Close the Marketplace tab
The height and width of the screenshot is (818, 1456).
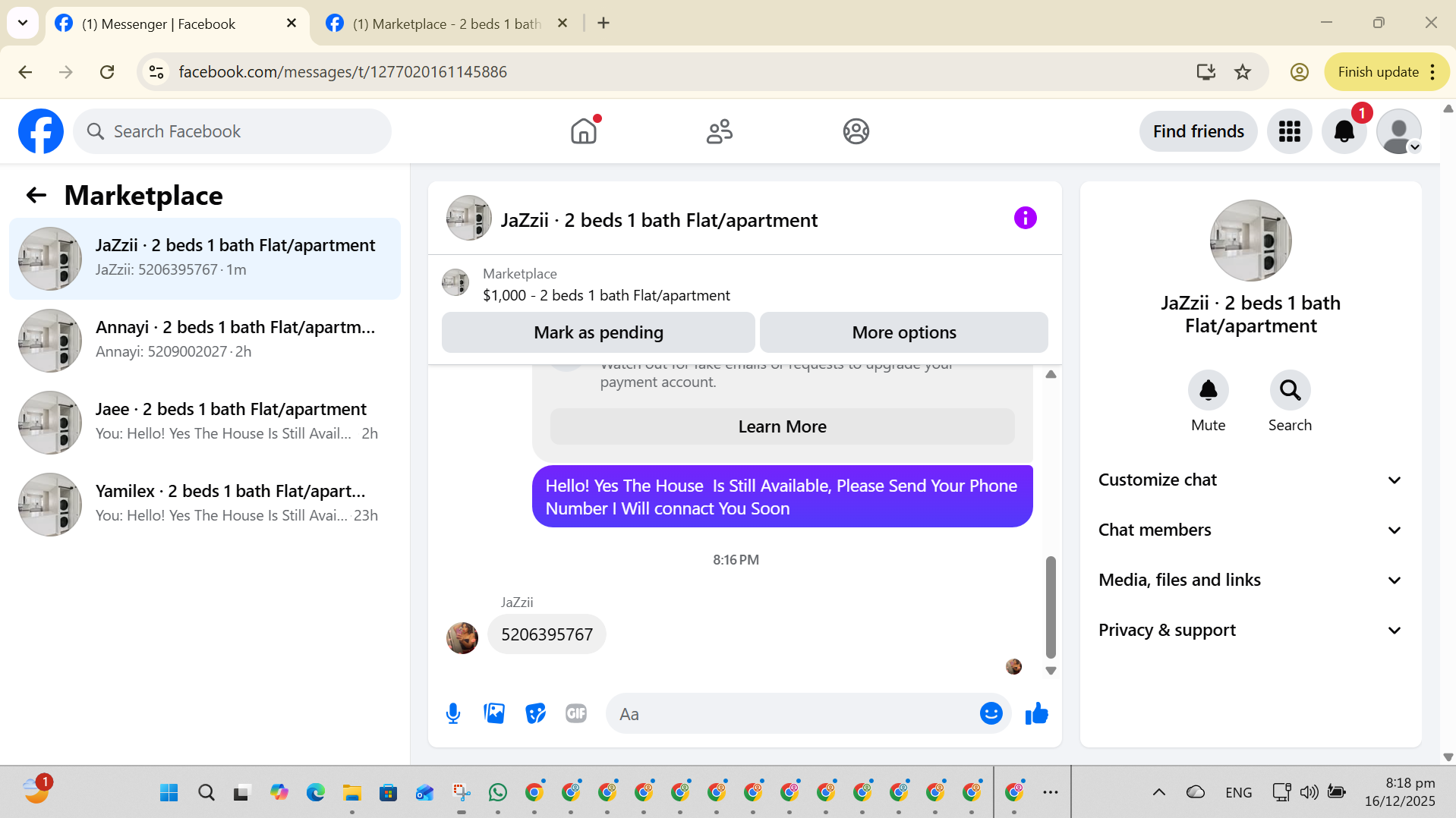click(563, 24)
